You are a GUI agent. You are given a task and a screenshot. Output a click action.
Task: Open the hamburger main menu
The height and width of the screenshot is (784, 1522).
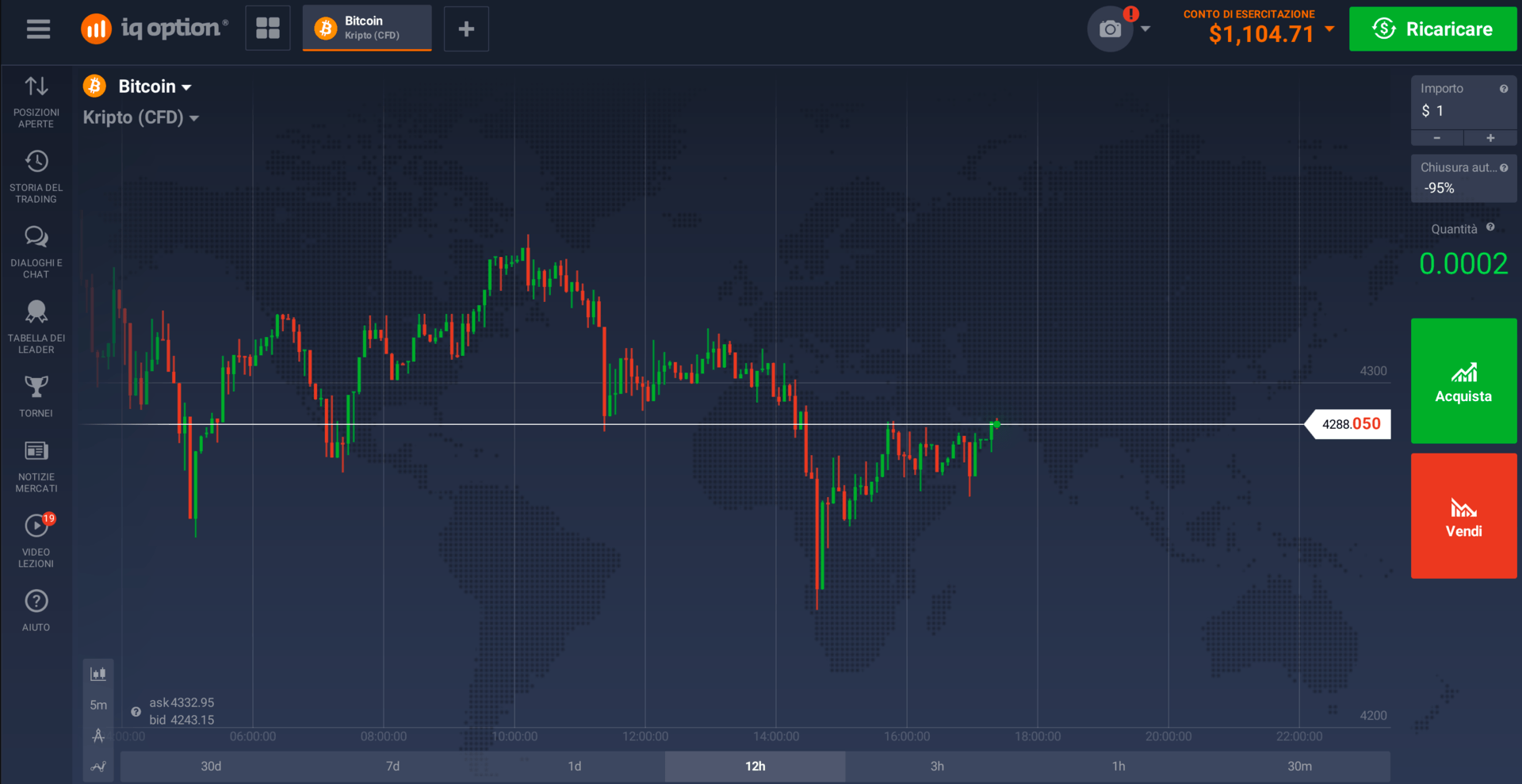coord(38,29)
